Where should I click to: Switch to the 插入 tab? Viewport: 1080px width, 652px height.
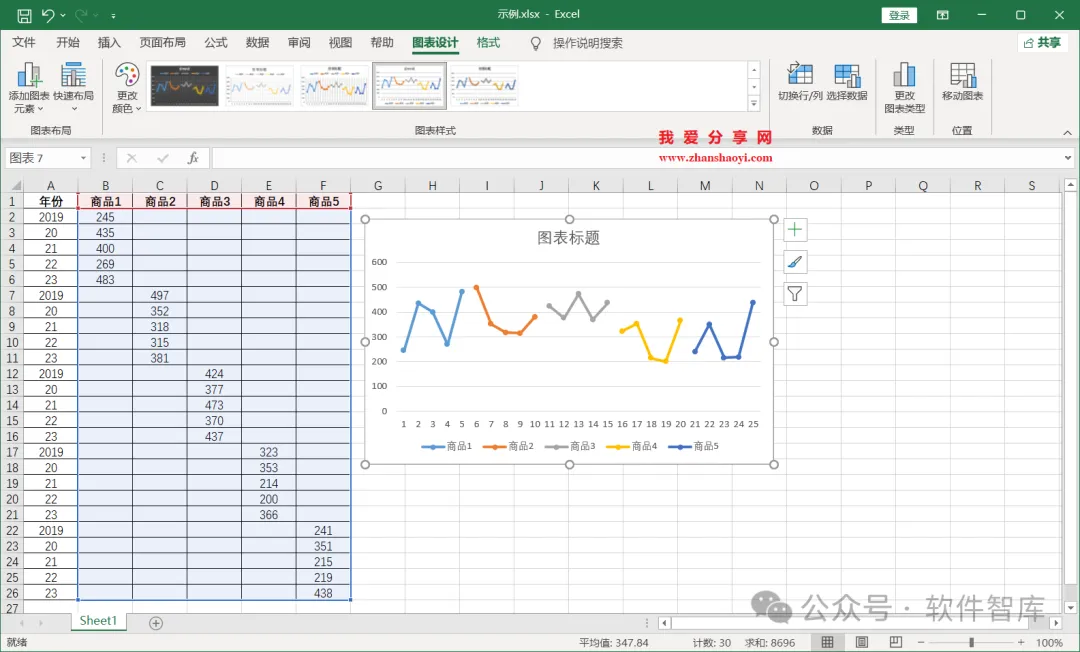coord(109,43)
